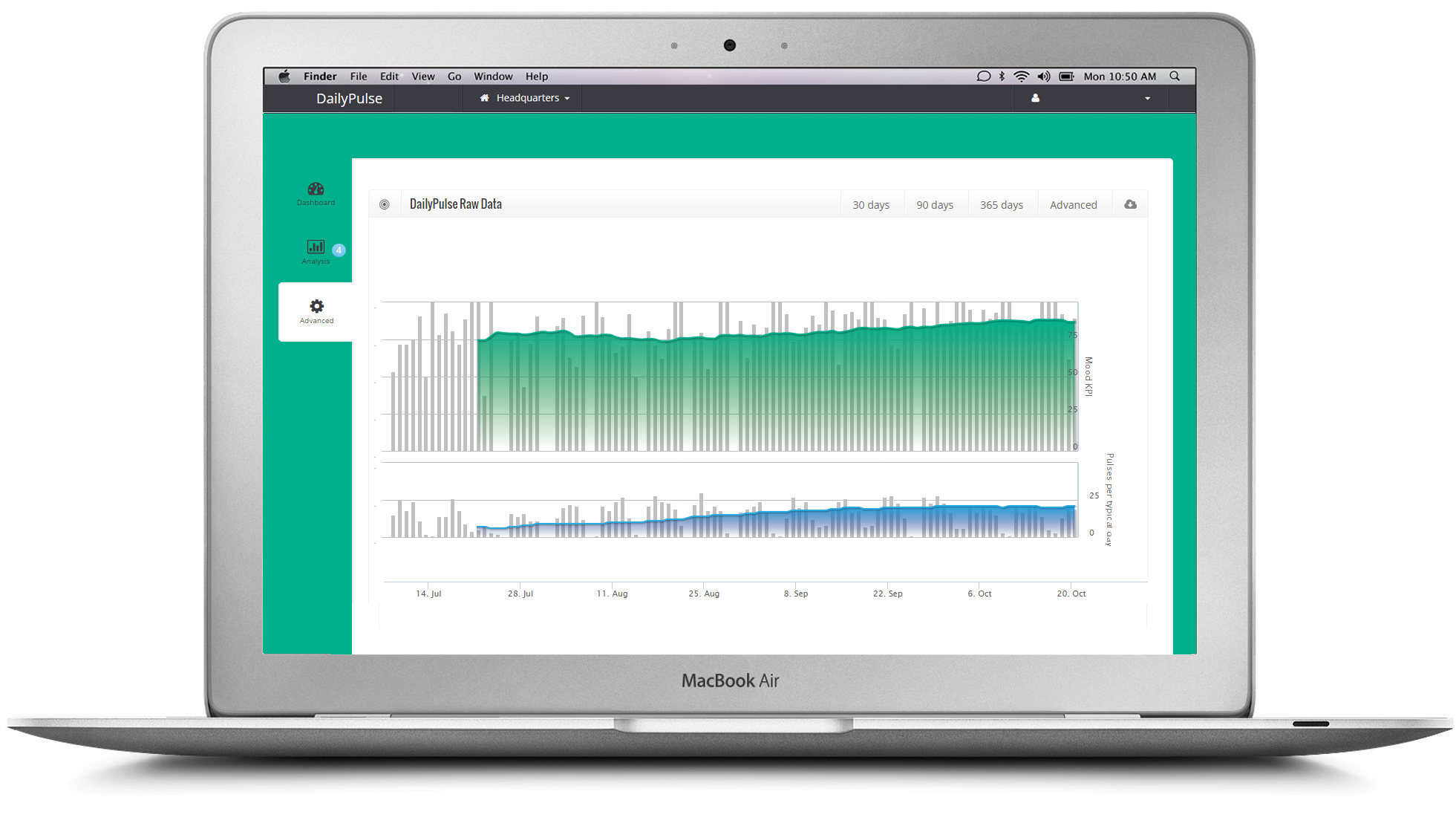Viewport: 1456px width, 829px height.
Task: Expand the user account caret
Action: click(x=1147, y=99)
